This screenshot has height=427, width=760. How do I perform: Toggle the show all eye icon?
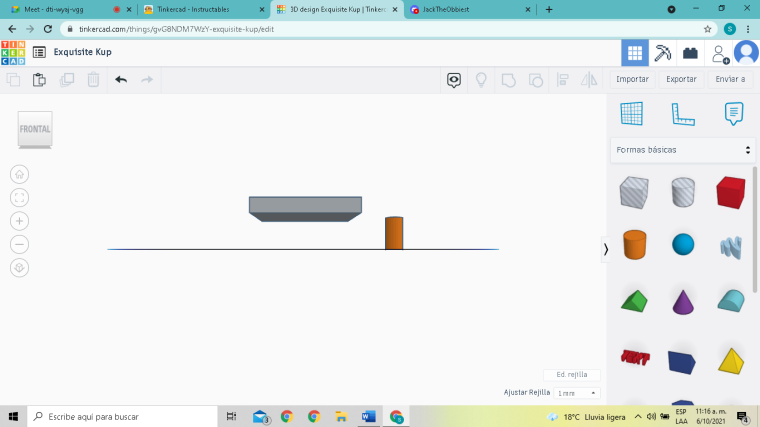[x=454, y=80]
